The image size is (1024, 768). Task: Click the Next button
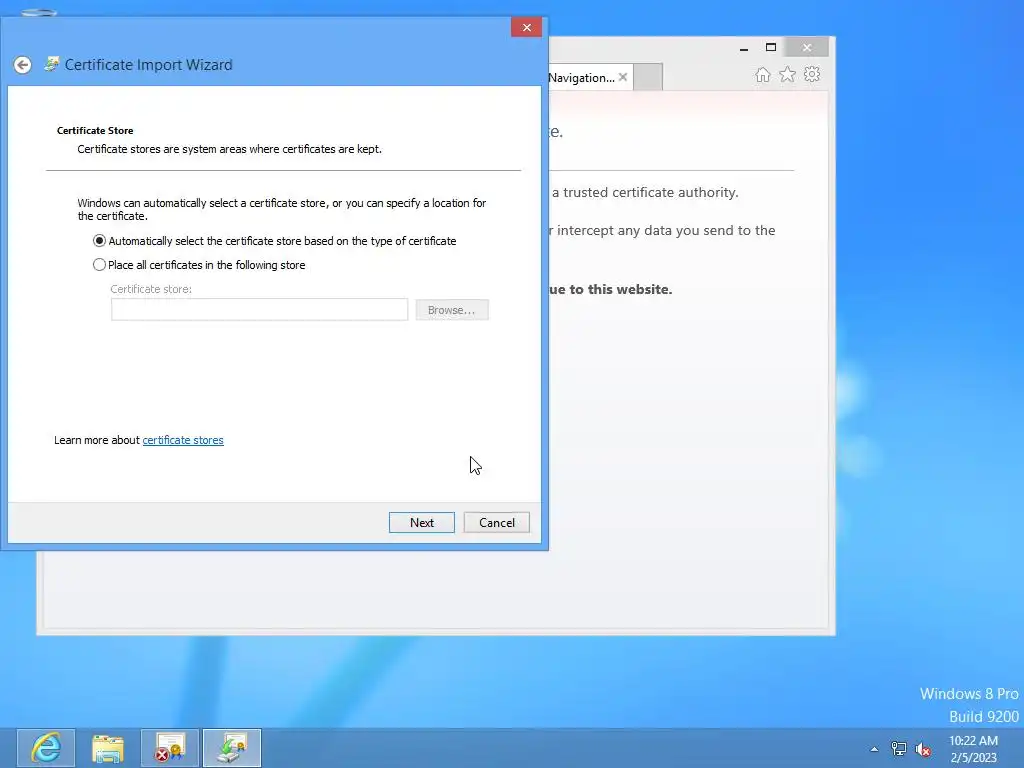pyautogui.click(x=422, y=522)
